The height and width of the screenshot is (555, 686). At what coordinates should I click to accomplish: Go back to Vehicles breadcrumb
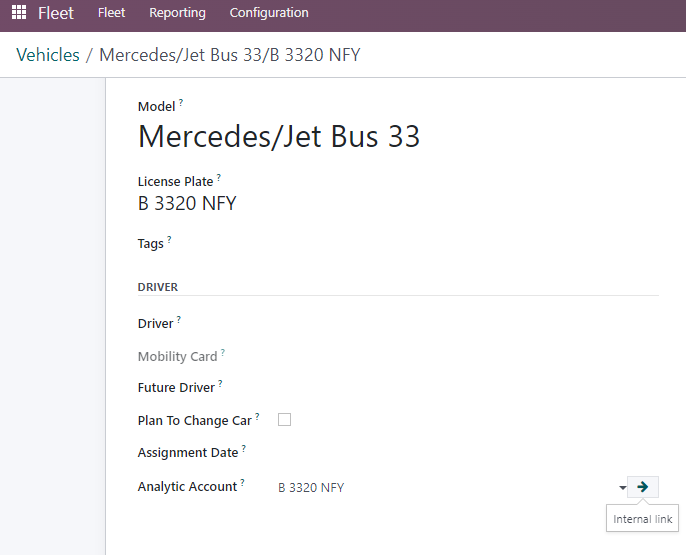pos(48,55)
